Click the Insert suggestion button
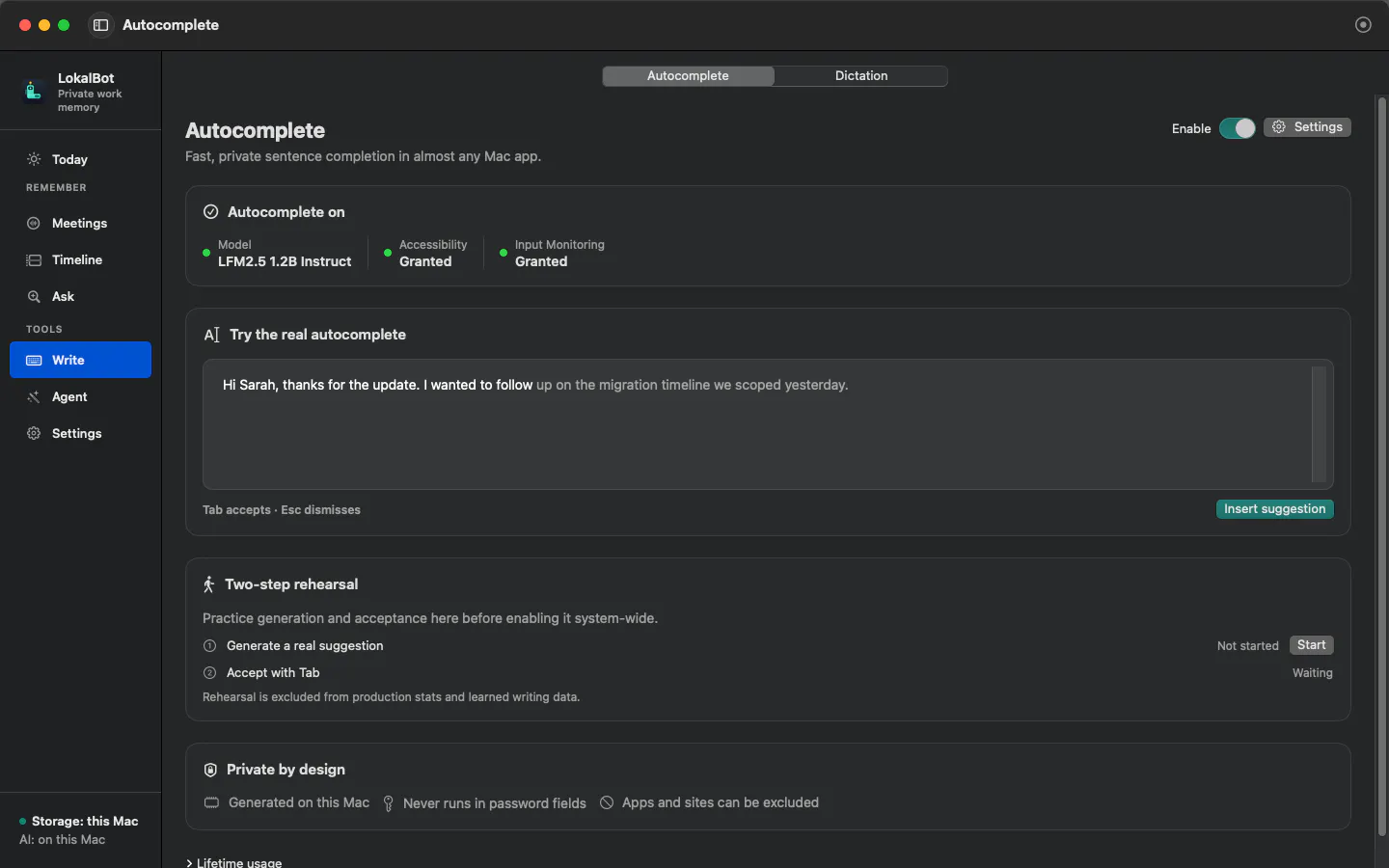The image size is (1389, 868). [x=1274, y=509]
